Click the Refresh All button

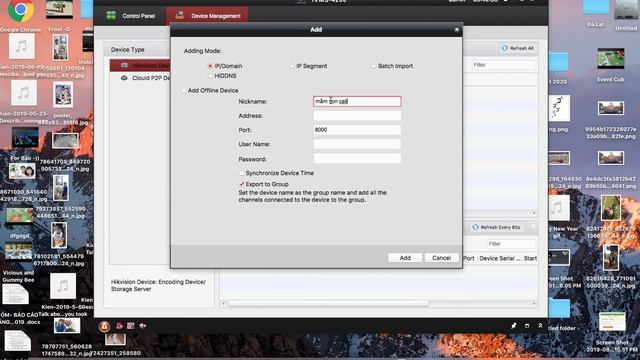click(x=517, y=48)
